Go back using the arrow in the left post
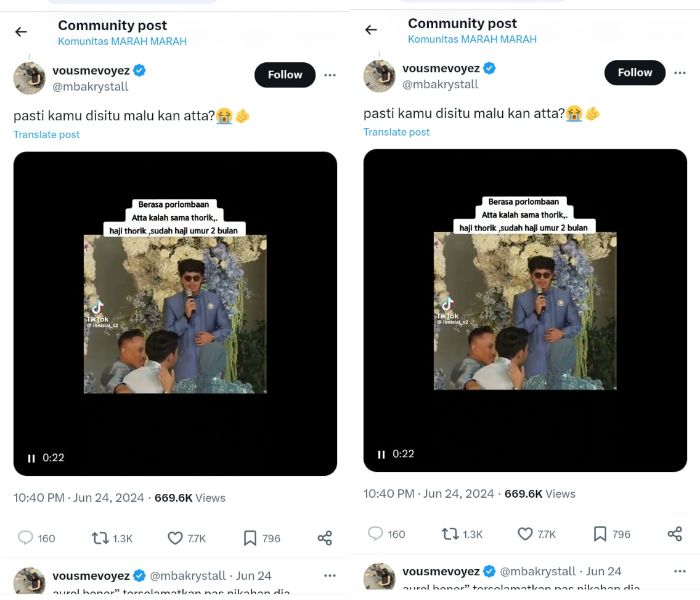The height and width of the screenshot is (600, 700). (21, 32)
